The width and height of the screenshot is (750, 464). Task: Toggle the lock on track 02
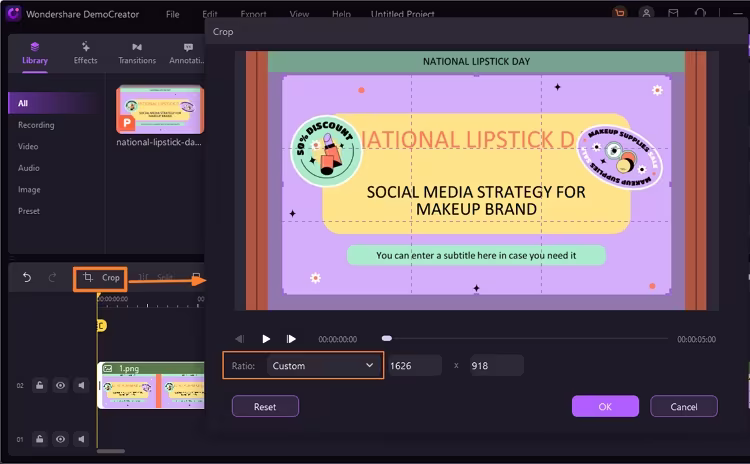point(40,385)
